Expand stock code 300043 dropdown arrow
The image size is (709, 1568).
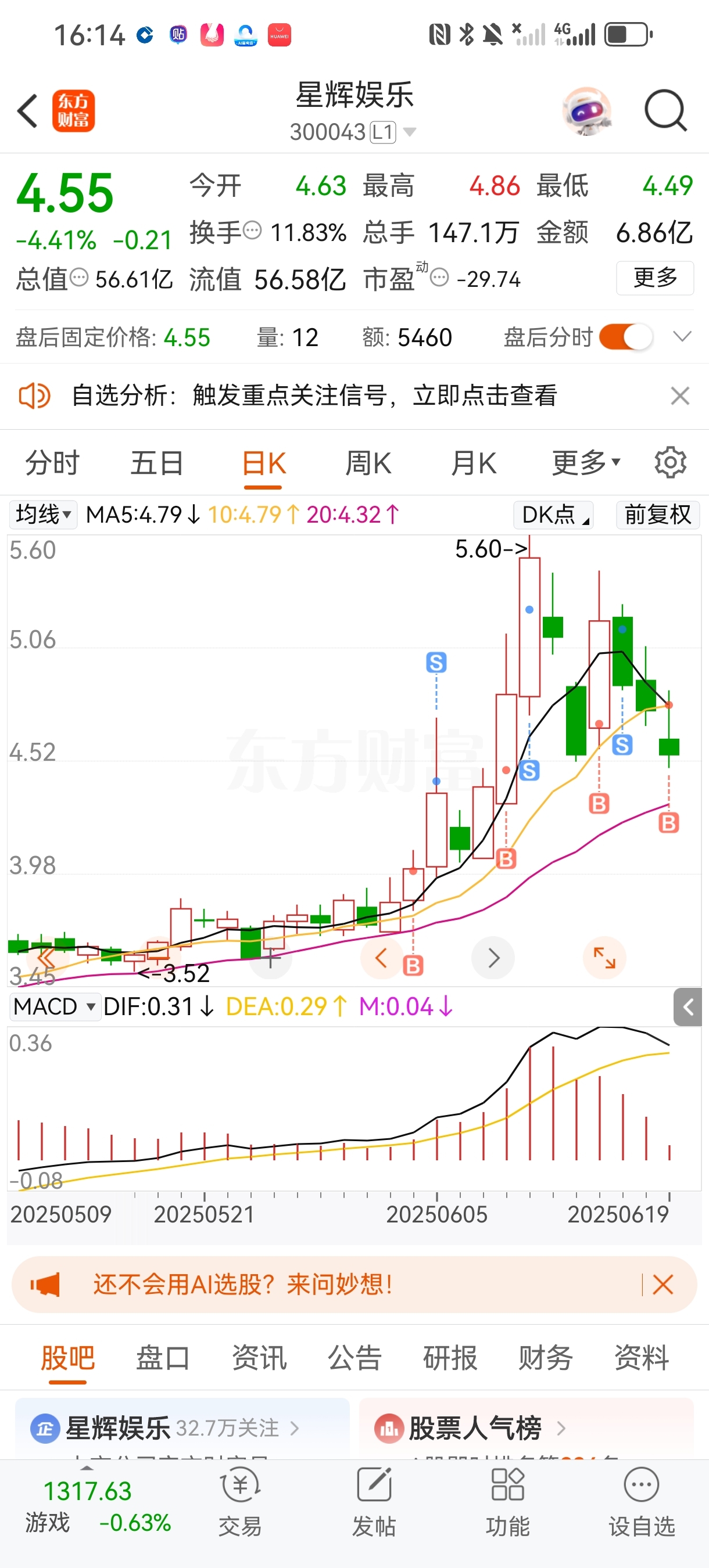[x=410, y=131]
